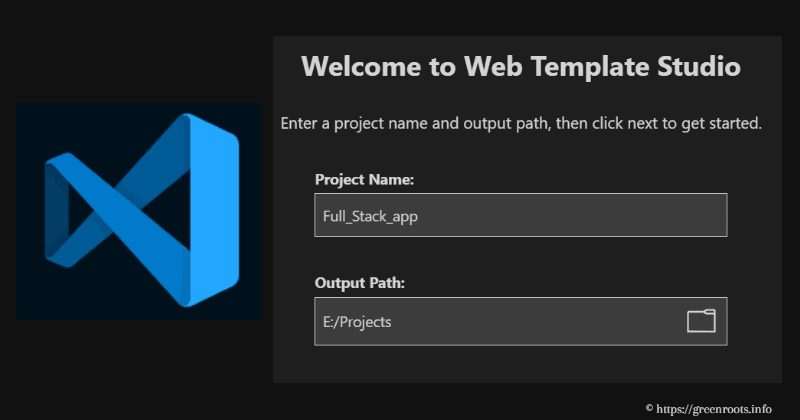Click the blue Visual Studio Code logo
This screenshot has height=420, width=800.
pos(140,211)
